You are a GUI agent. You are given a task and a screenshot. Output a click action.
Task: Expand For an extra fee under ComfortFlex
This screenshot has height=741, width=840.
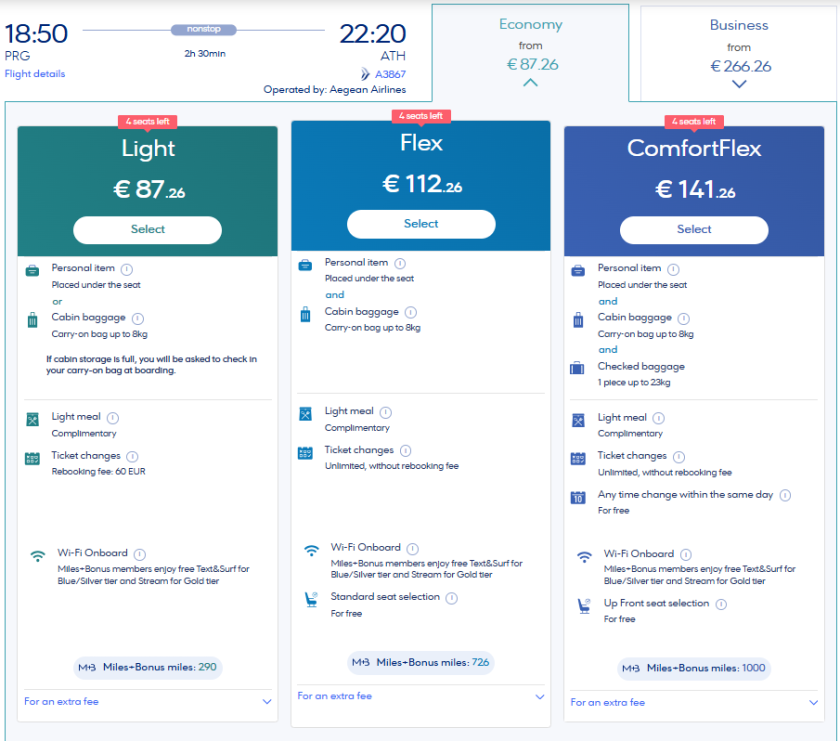[694, 702]
